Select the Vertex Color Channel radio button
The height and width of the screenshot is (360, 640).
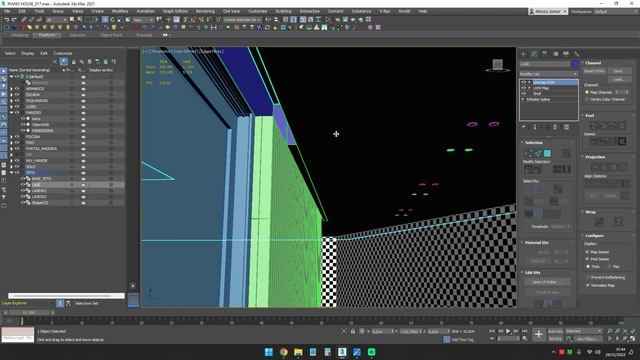[587, 99]
